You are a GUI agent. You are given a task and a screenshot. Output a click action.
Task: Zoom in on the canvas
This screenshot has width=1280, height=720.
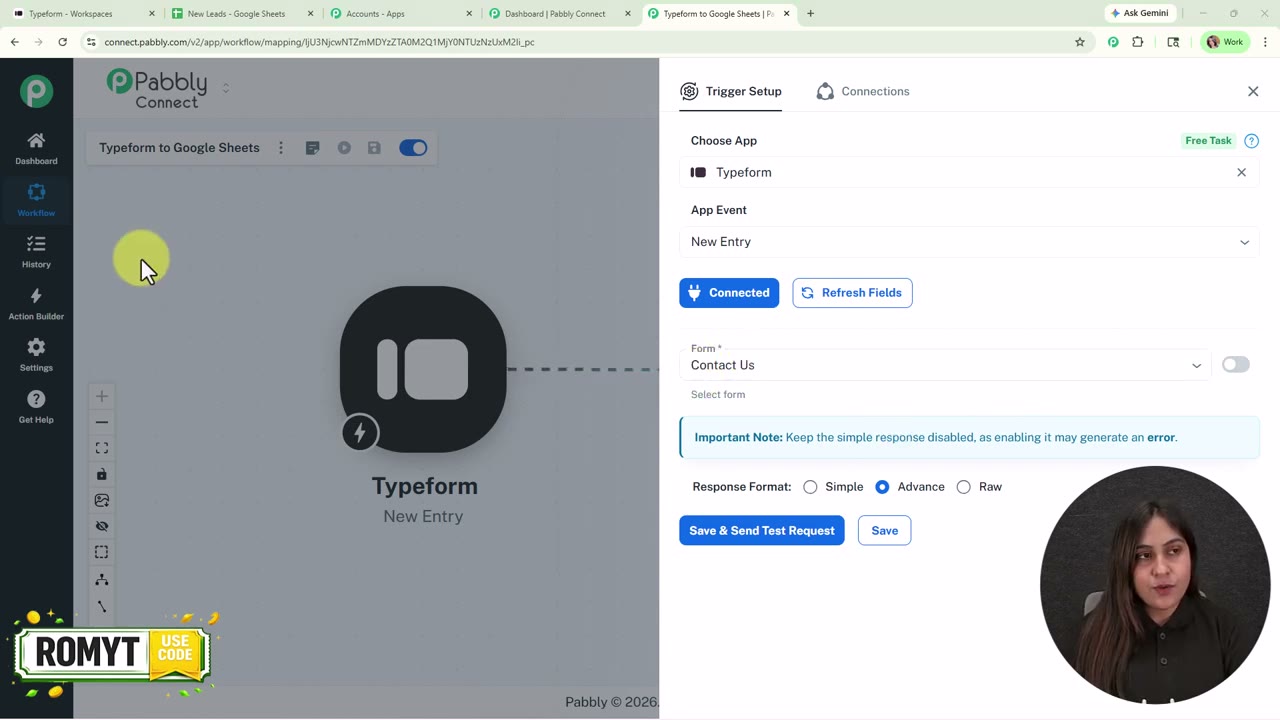coord(101,396)
